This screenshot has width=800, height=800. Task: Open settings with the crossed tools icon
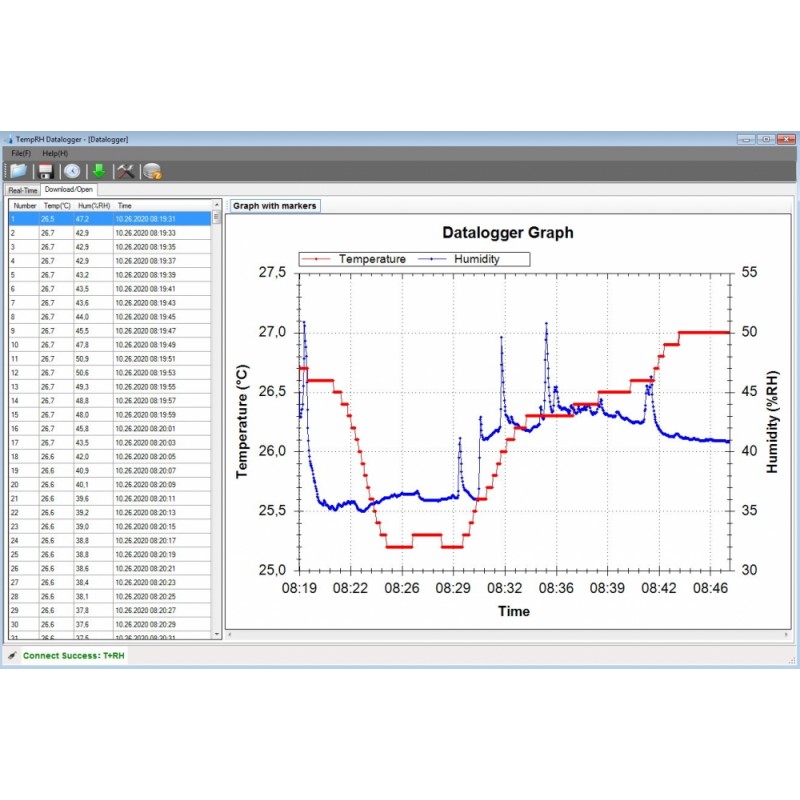pos(125,171)
